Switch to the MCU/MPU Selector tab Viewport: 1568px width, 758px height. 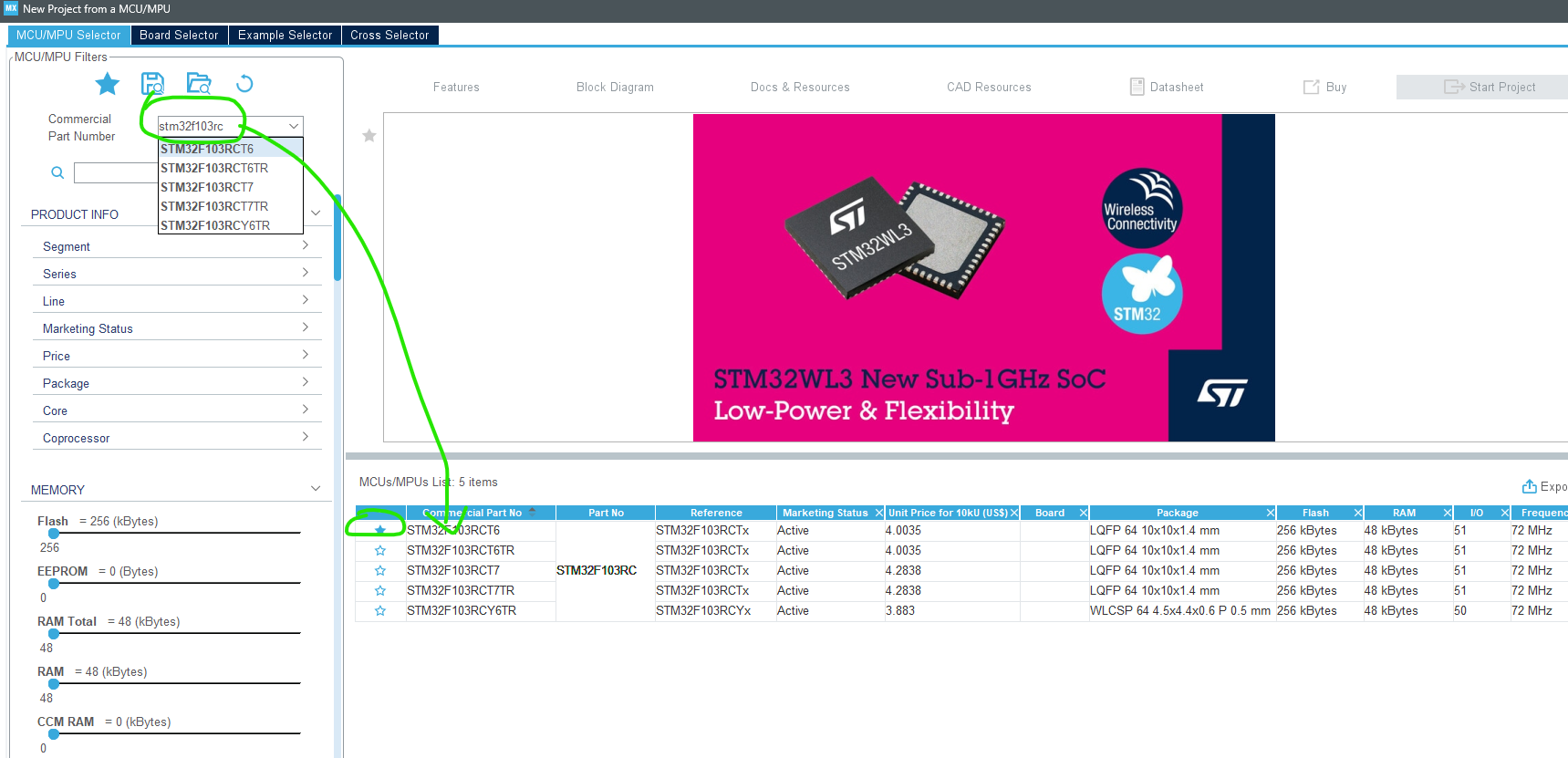(x=68, y=35)
